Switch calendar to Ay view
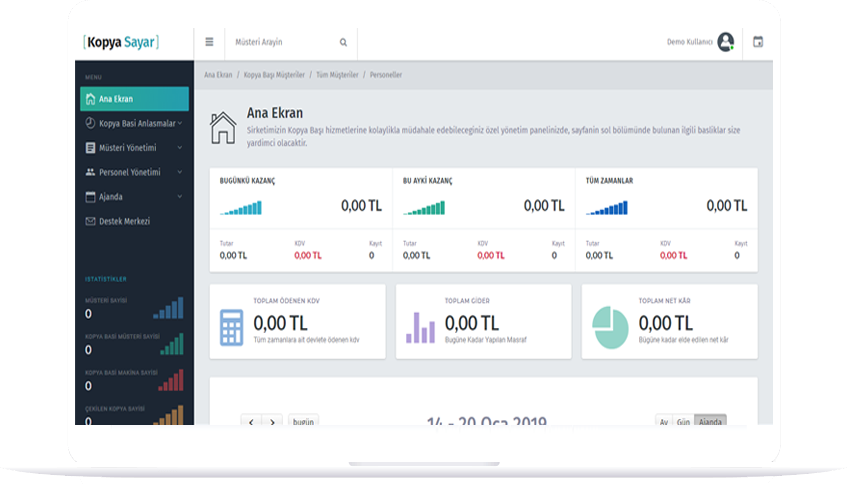The image size is (847, 484). (x=663, y=421)
